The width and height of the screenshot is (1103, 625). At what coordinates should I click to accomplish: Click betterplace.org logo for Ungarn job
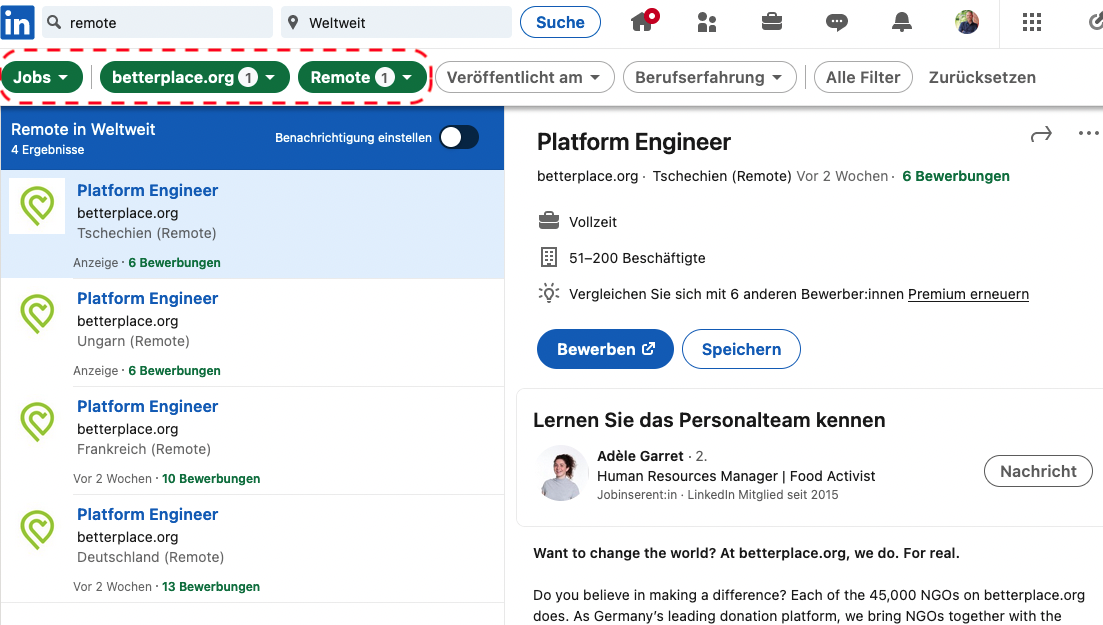coord(37,313)
